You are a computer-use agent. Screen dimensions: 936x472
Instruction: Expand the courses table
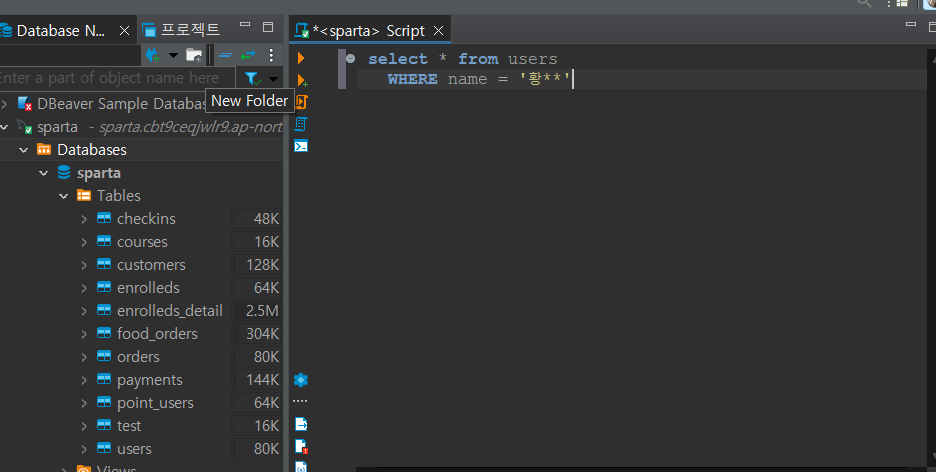point(84,242)
